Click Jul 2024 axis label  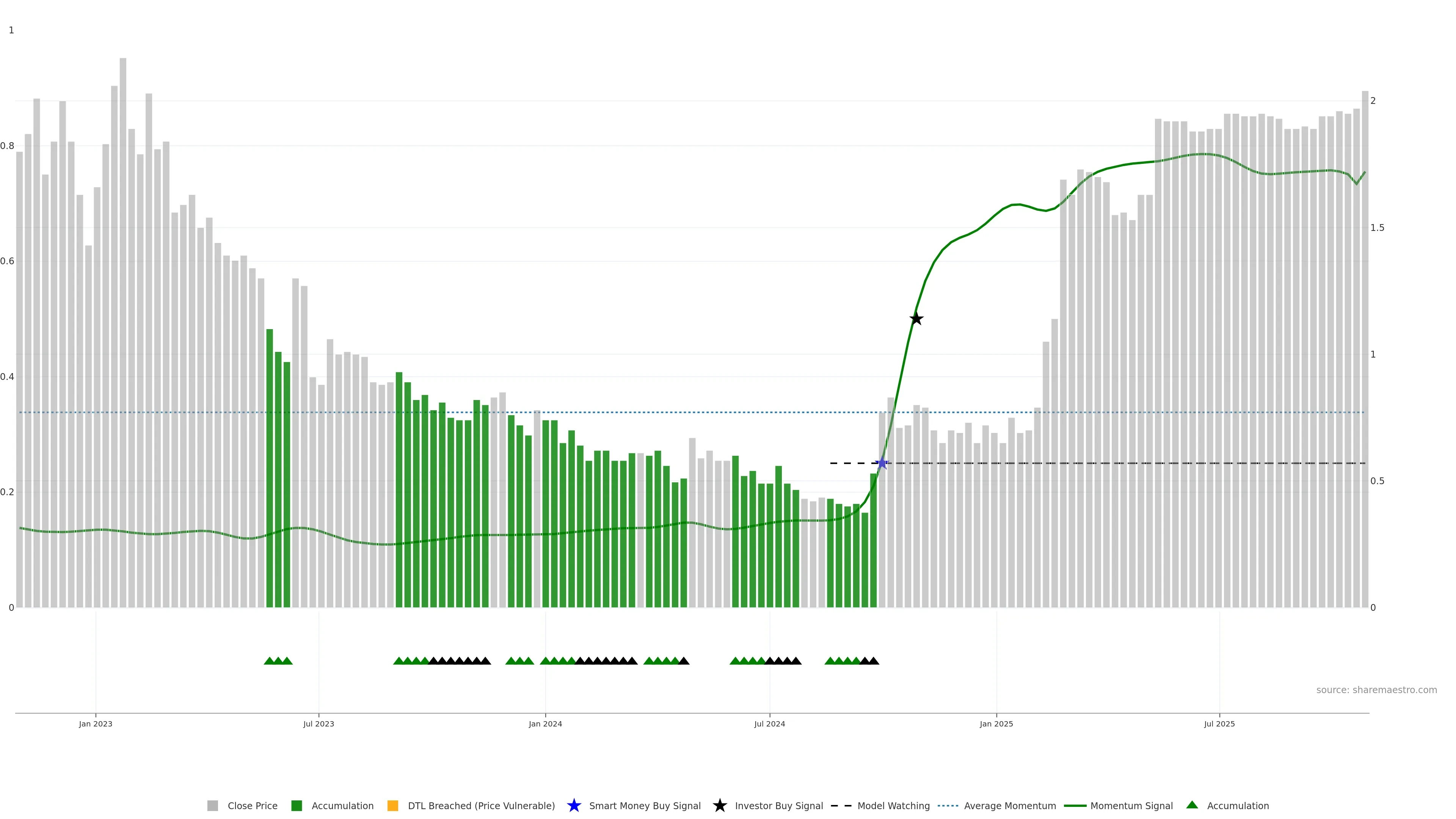point(769,724)
